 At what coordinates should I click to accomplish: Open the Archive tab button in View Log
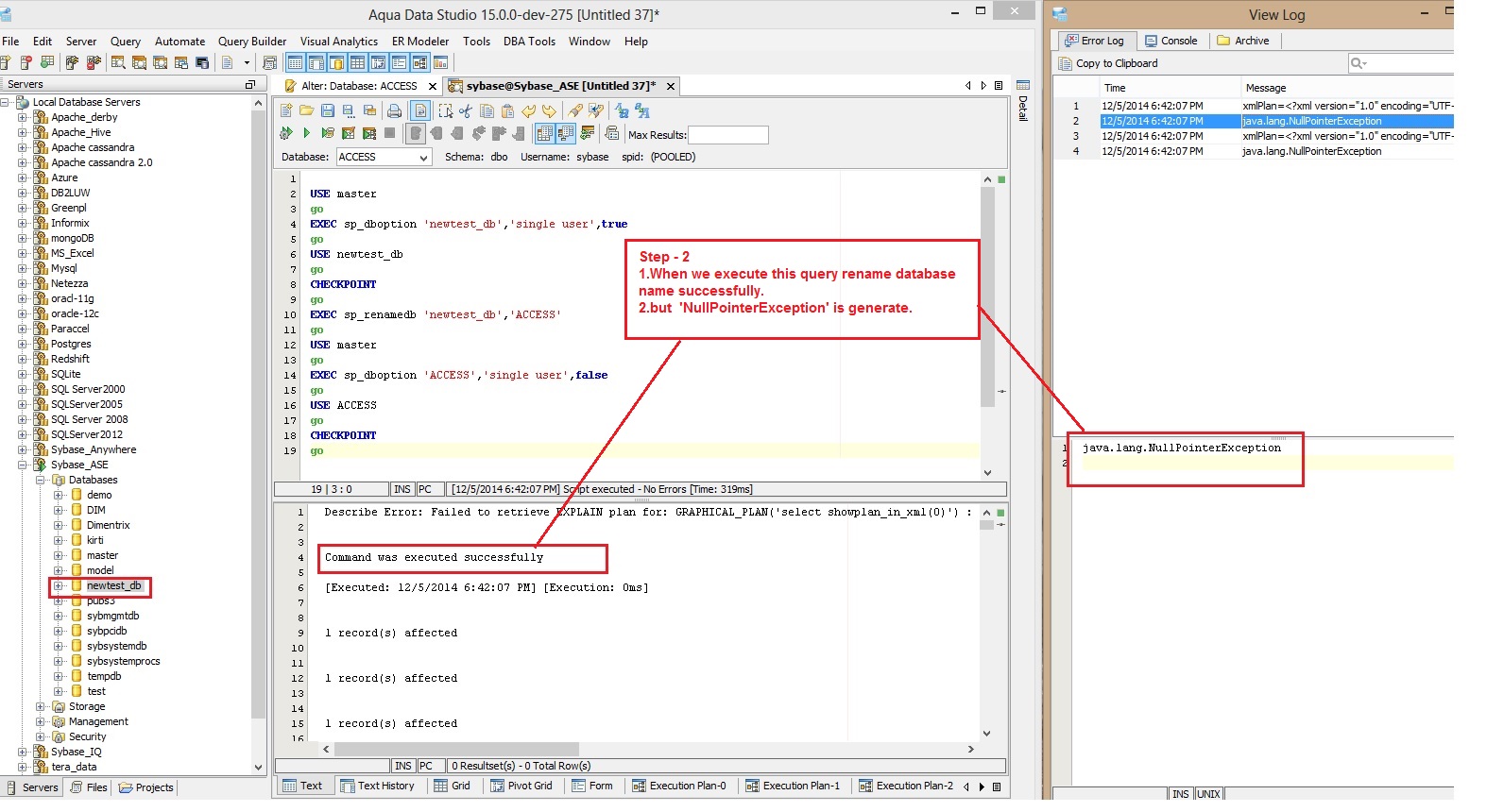pos(1243,41)
